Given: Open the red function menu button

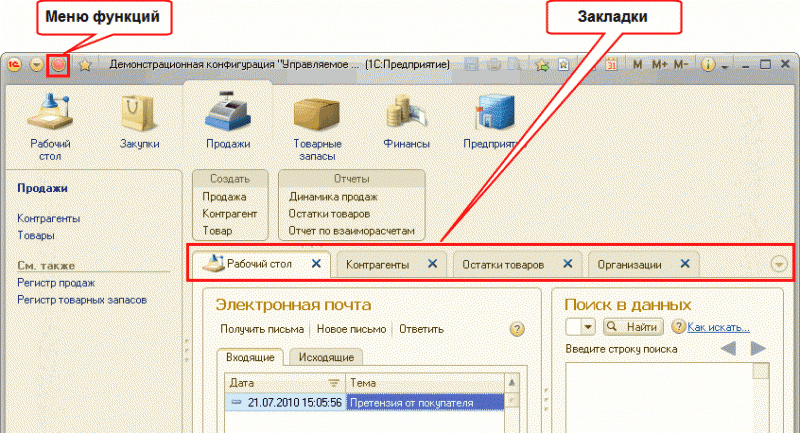Looking at the screenshot, I should pyautogui.click(x=59, y=65).
